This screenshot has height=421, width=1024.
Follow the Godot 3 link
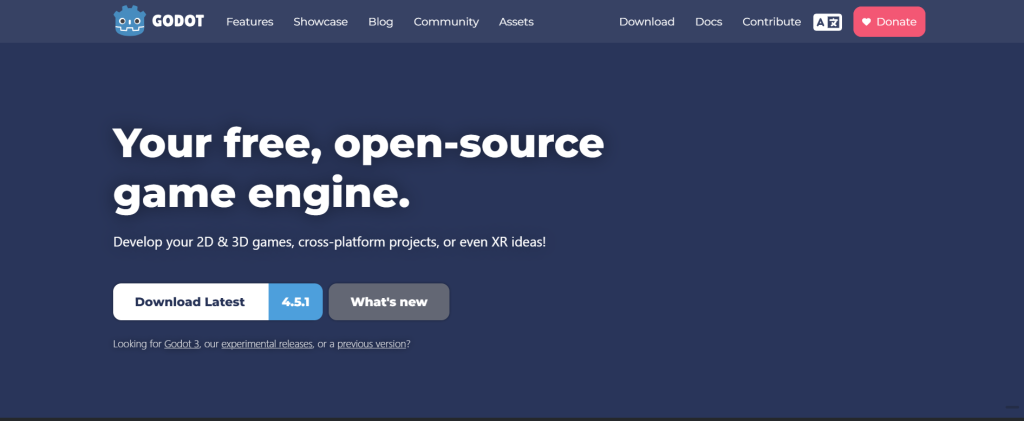182,344
